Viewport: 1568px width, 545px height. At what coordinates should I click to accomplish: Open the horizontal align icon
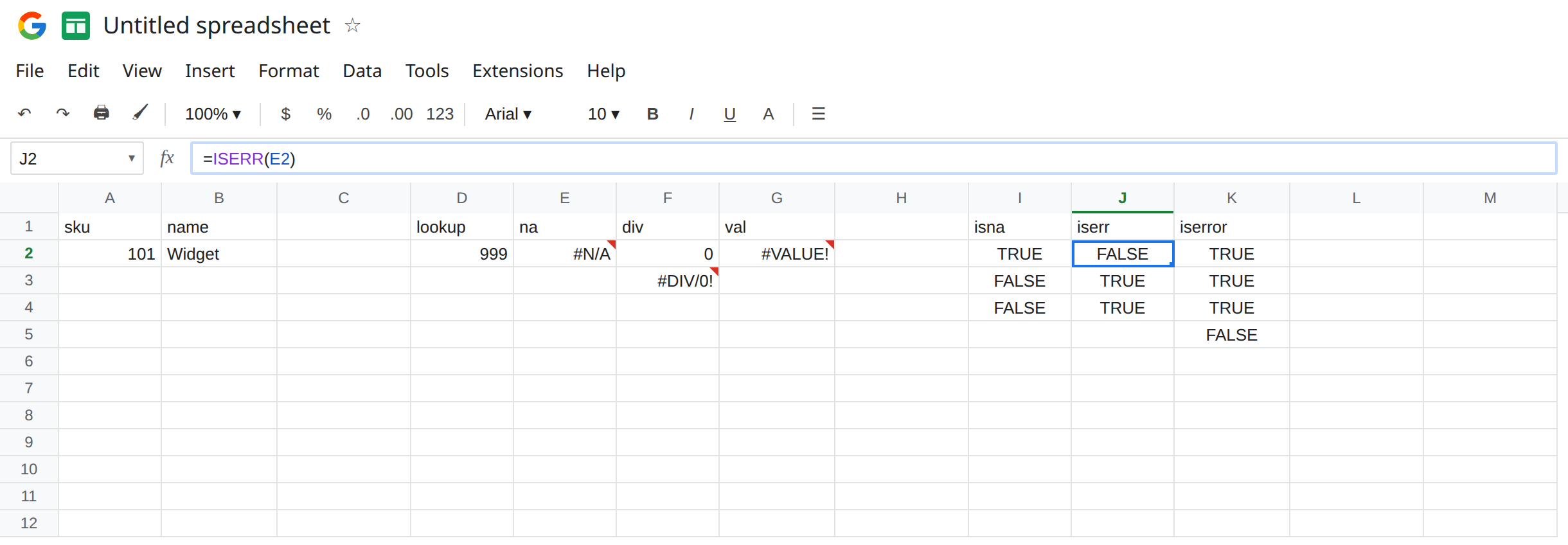(x=818, y=114)
